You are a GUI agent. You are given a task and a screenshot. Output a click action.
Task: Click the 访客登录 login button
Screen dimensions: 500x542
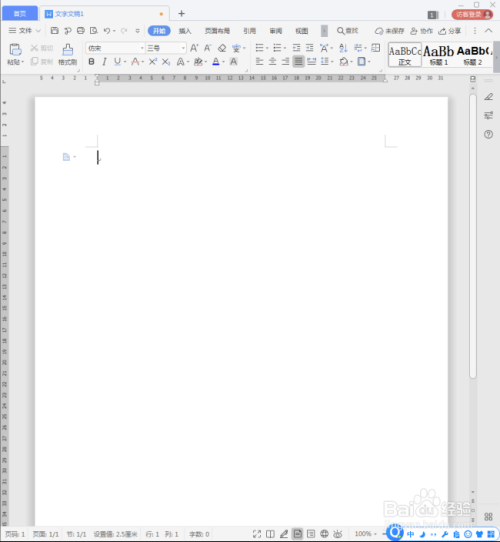(472, 15)
